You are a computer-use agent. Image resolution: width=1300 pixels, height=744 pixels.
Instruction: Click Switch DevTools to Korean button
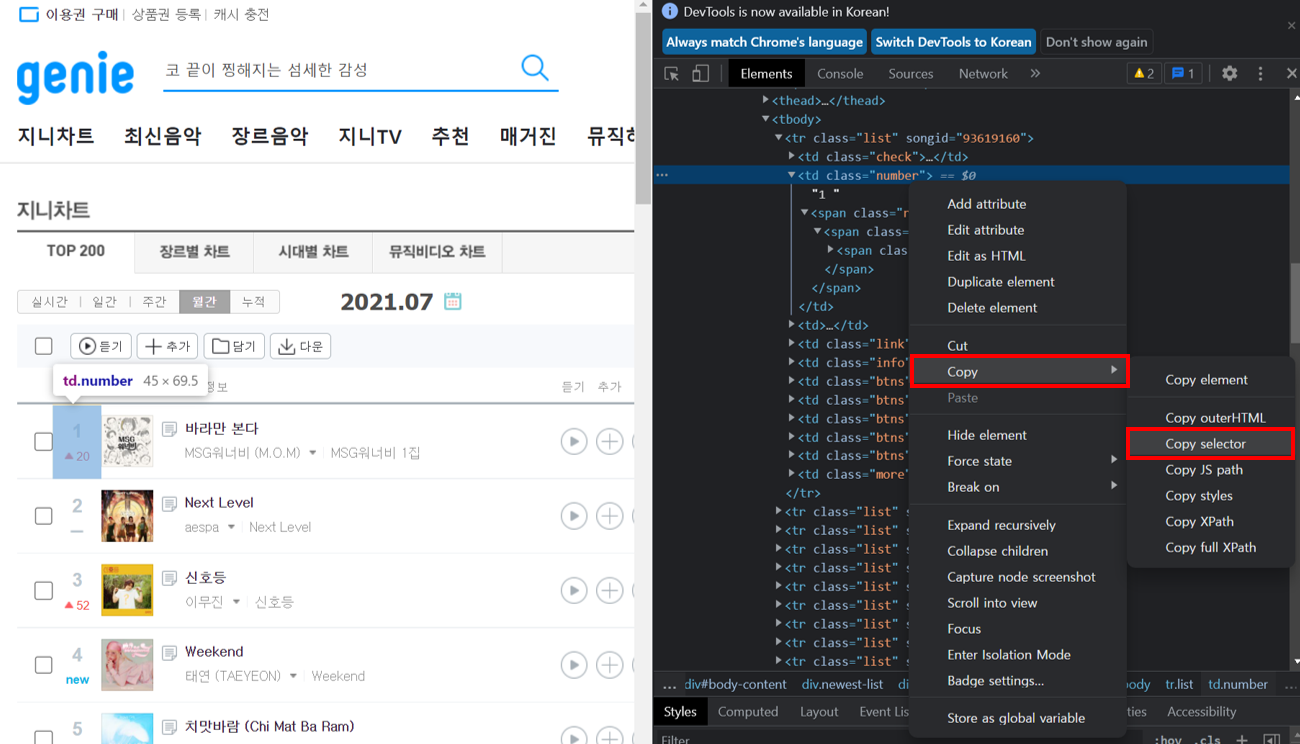(953, 42)
